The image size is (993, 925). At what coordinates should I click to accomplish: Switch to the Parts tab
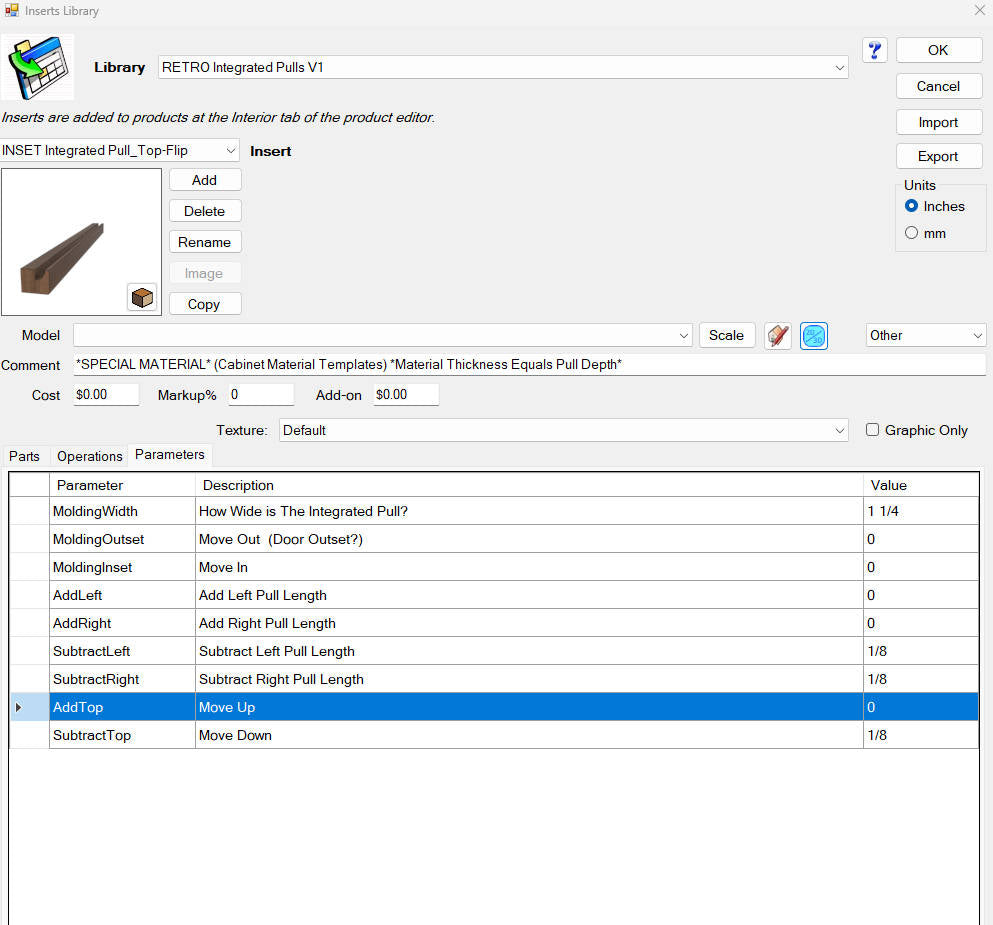(24, 456)
